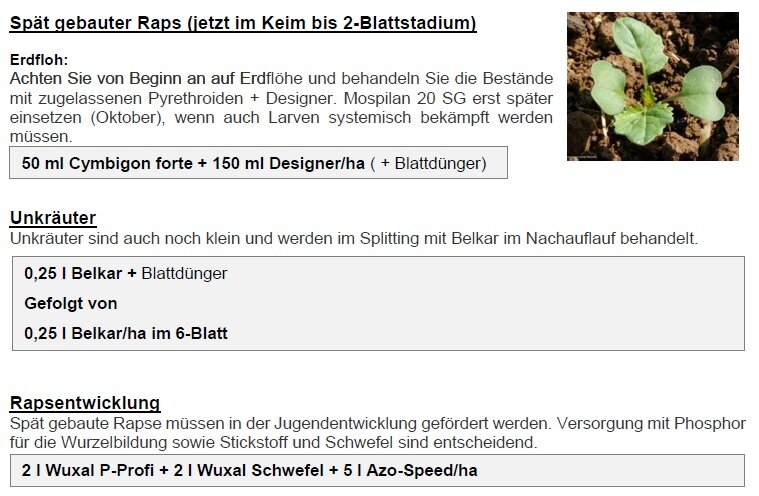Click the rapeseed seedling photo

click(653, 86)
